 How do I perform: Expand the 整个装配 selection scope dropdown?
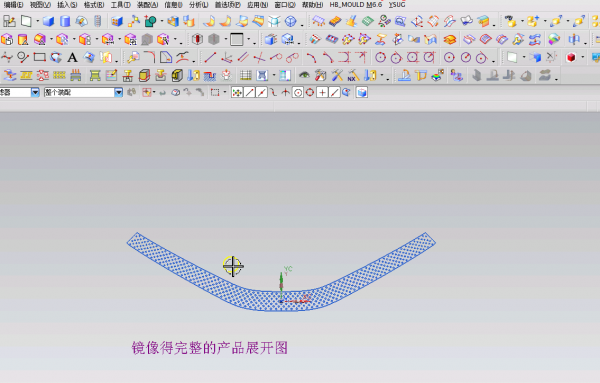[x=119, y=92]
